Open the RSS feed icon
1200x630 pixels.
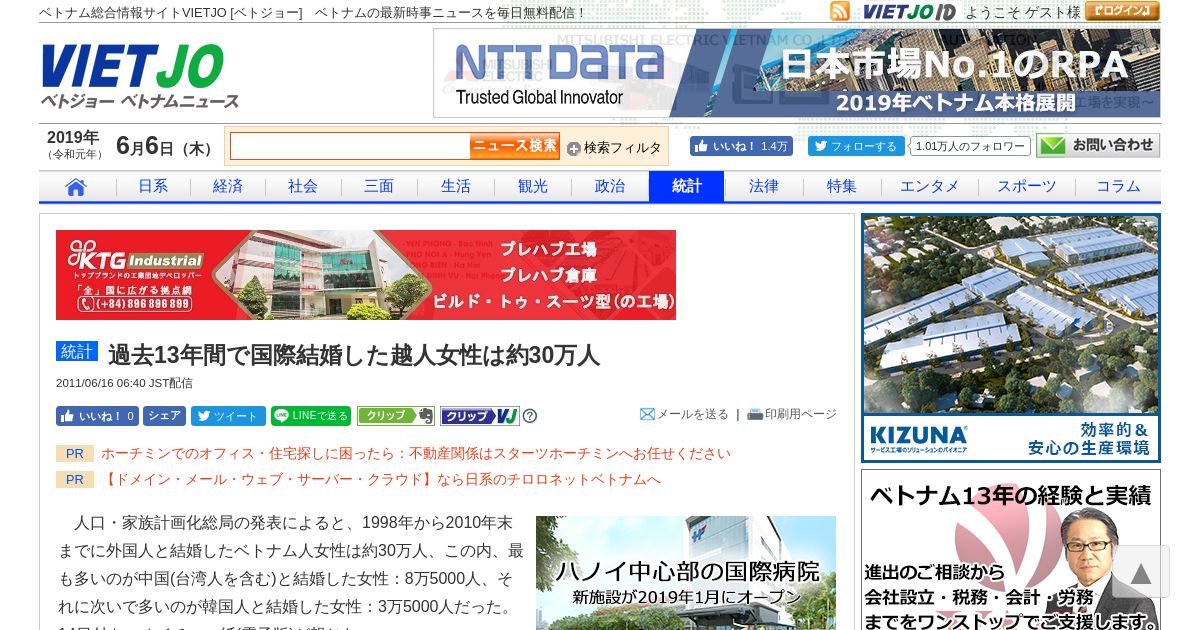(839, 11)
